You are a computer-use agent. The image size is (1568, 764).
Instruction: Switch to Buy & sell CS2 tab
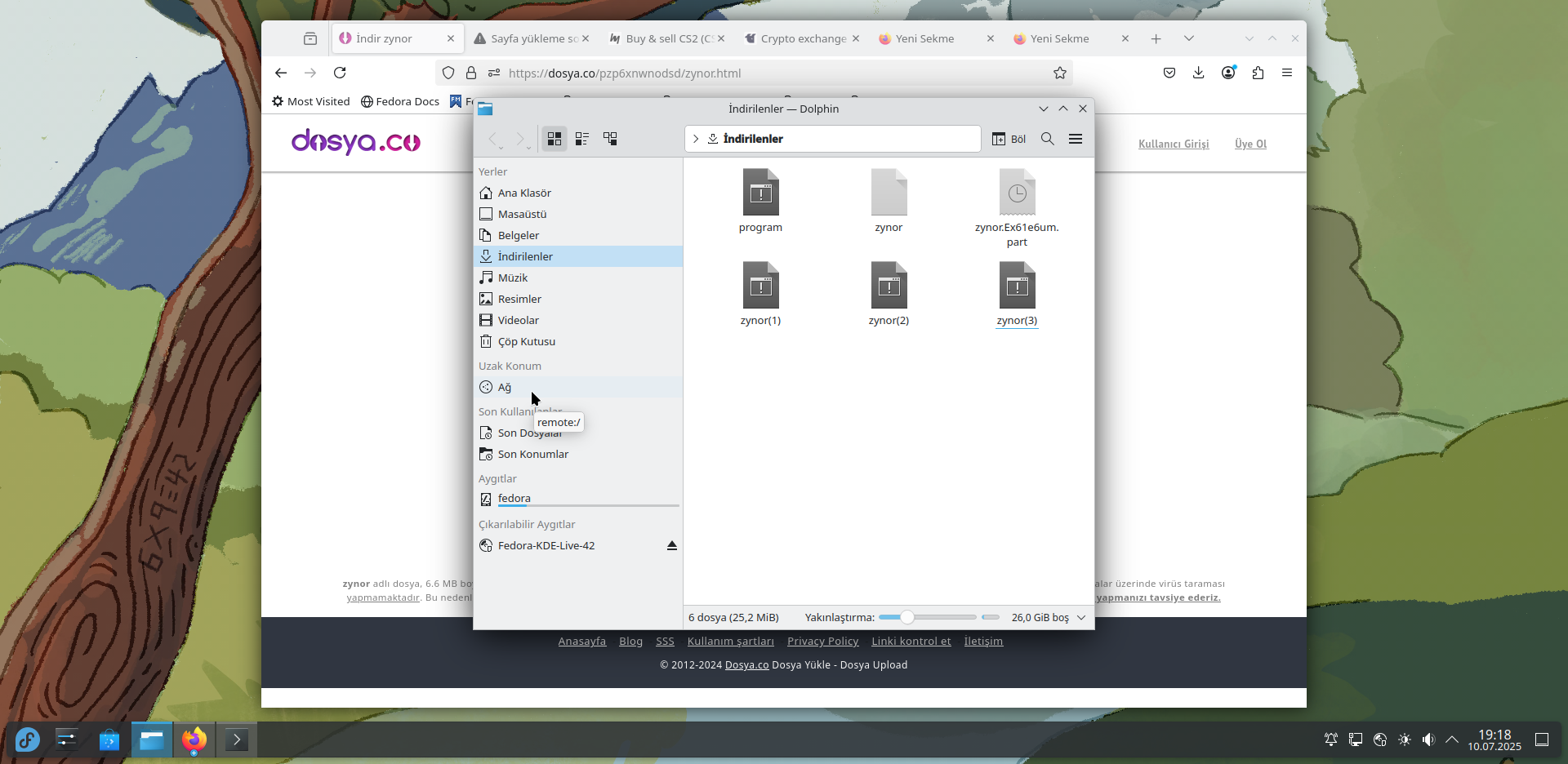[x=666, y=38]
